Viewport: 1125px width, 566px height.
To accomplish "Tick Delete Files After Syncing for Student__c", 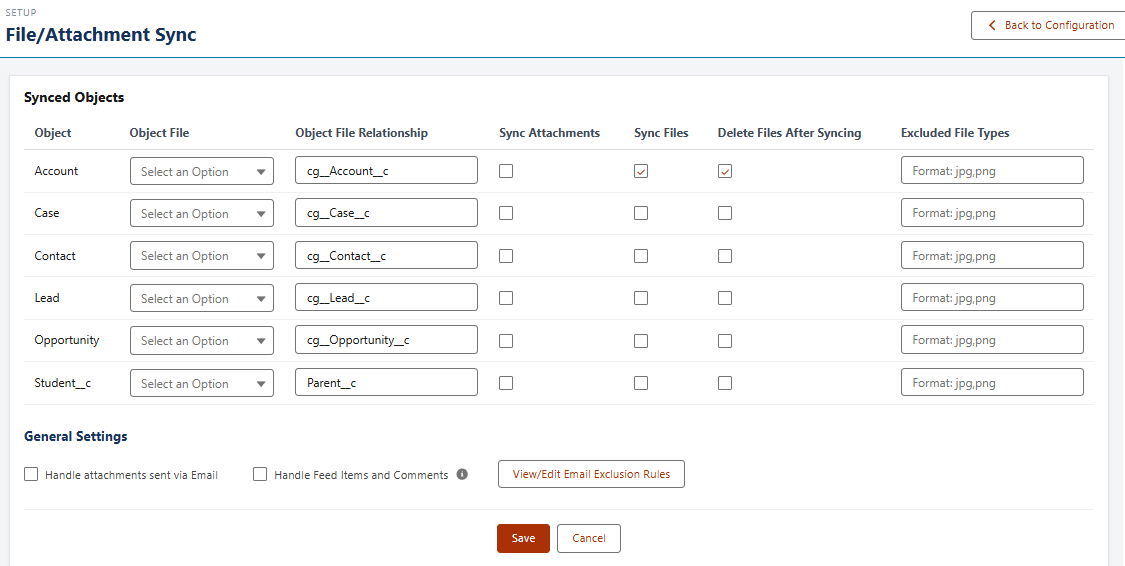I will [725, 383].
